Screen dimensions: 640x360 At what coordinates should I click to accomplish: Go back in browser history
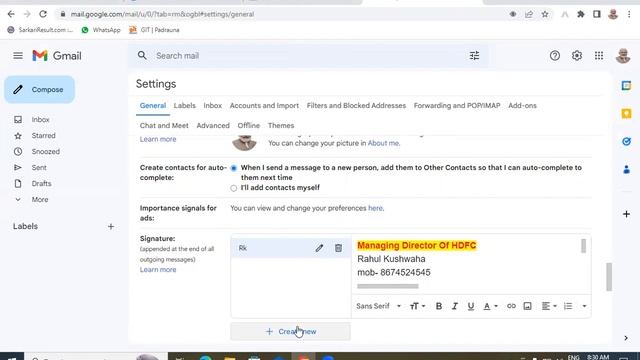(11, 14)
